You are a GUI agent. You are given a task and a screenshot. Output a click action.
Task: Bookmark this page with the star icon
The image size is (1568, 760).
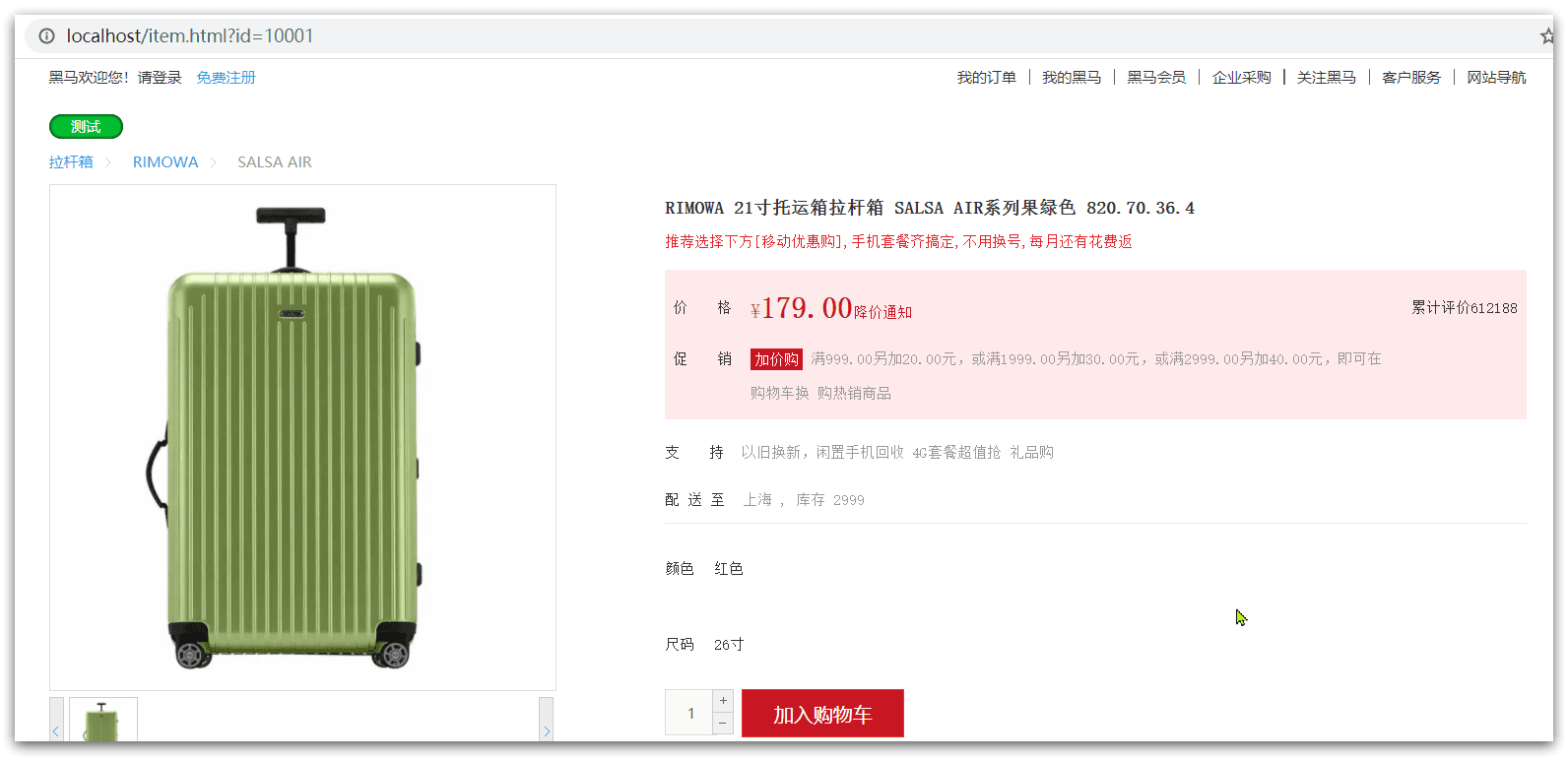coord(1546,36)
